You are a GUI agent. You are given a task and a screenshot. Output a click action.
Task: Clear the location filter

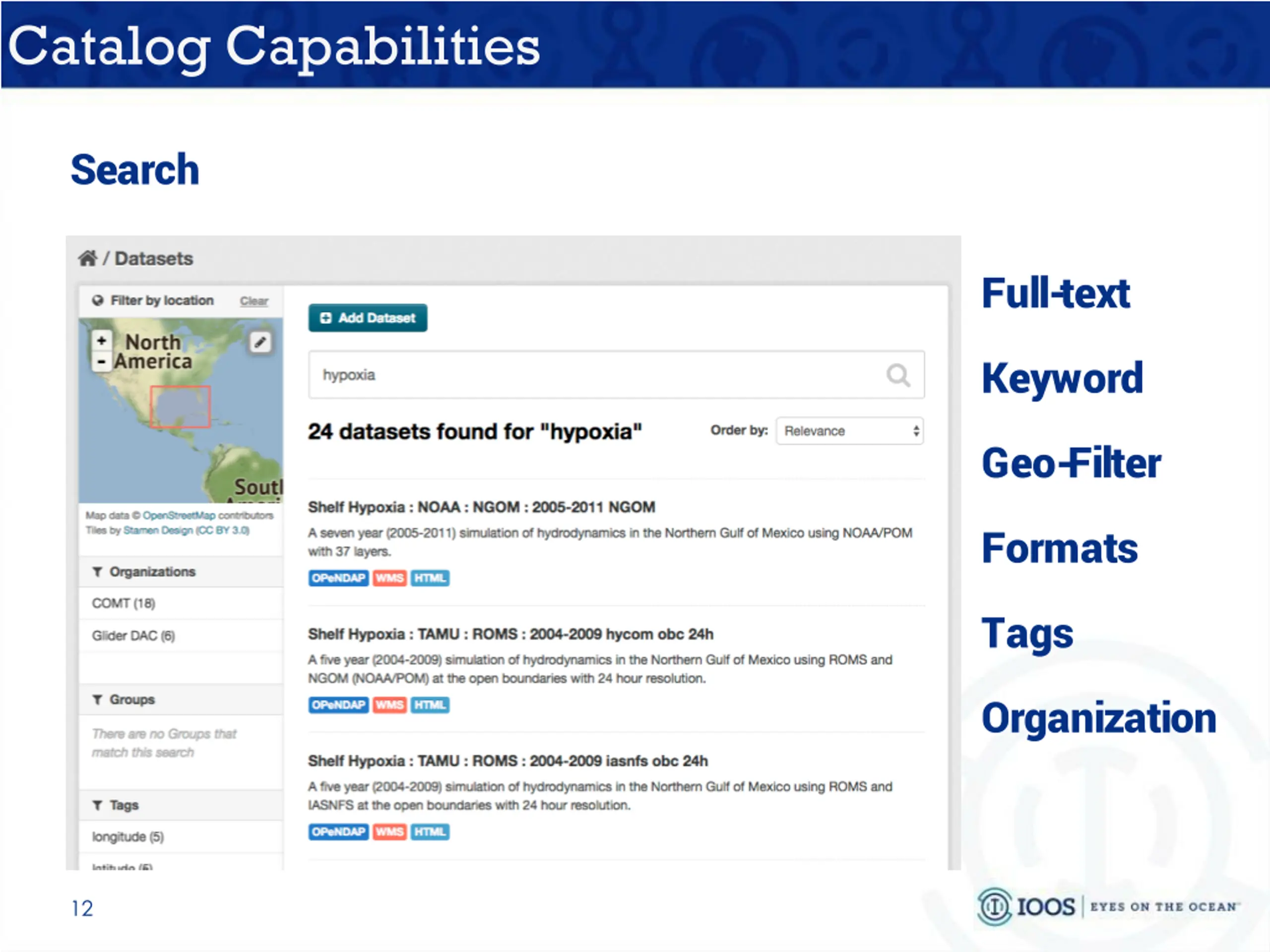(254, 300)
